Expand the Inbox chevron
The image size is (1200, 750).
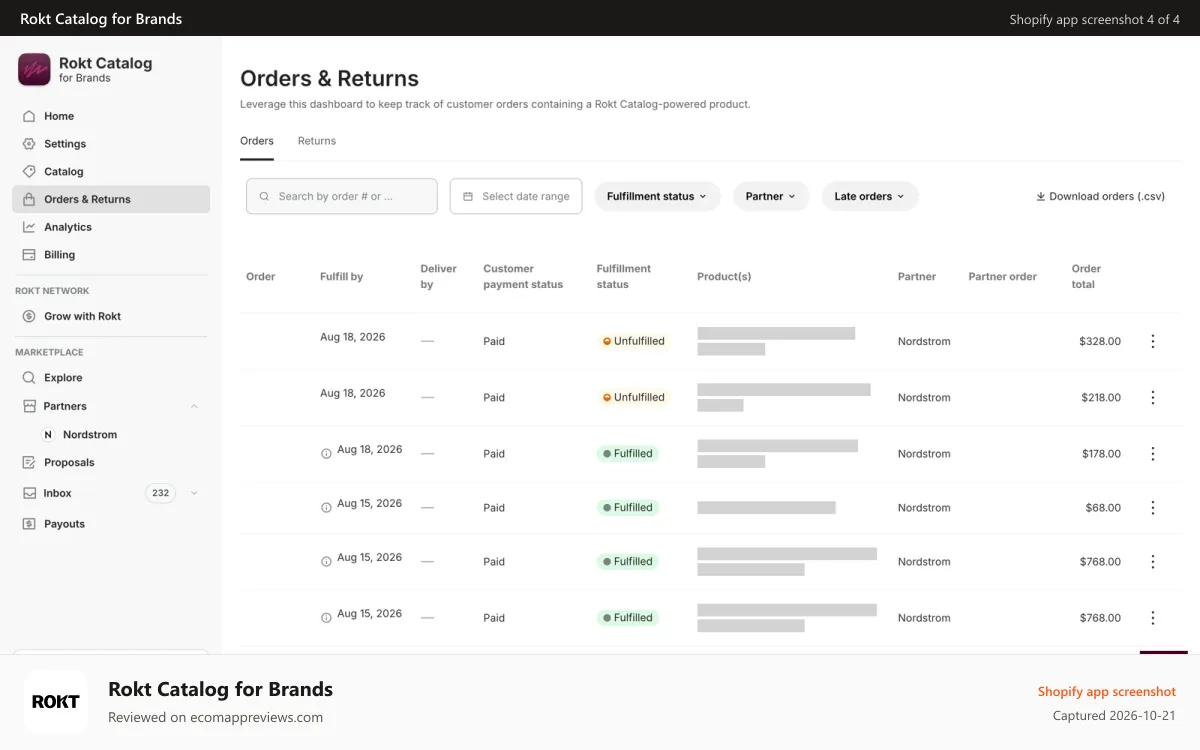(x=194, y=493)
